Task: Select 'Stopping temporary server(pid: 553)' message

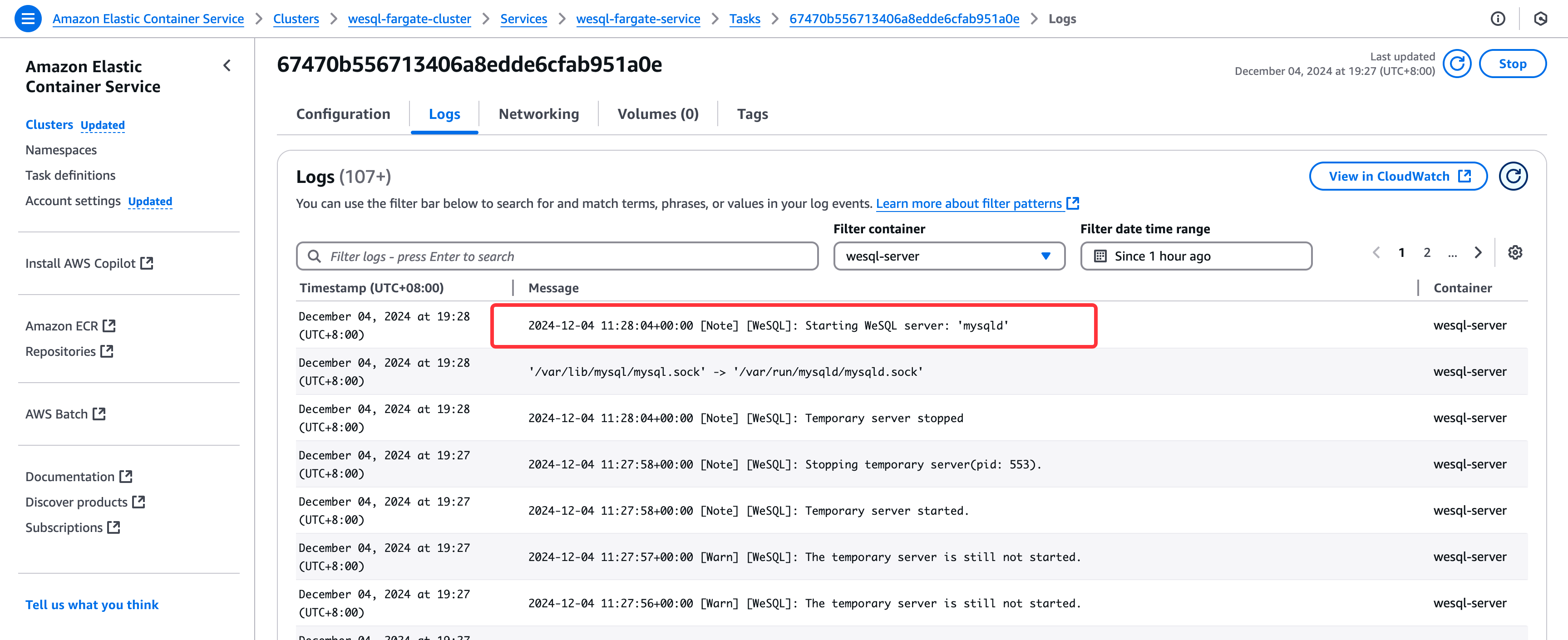Action: tap(784, 464)
